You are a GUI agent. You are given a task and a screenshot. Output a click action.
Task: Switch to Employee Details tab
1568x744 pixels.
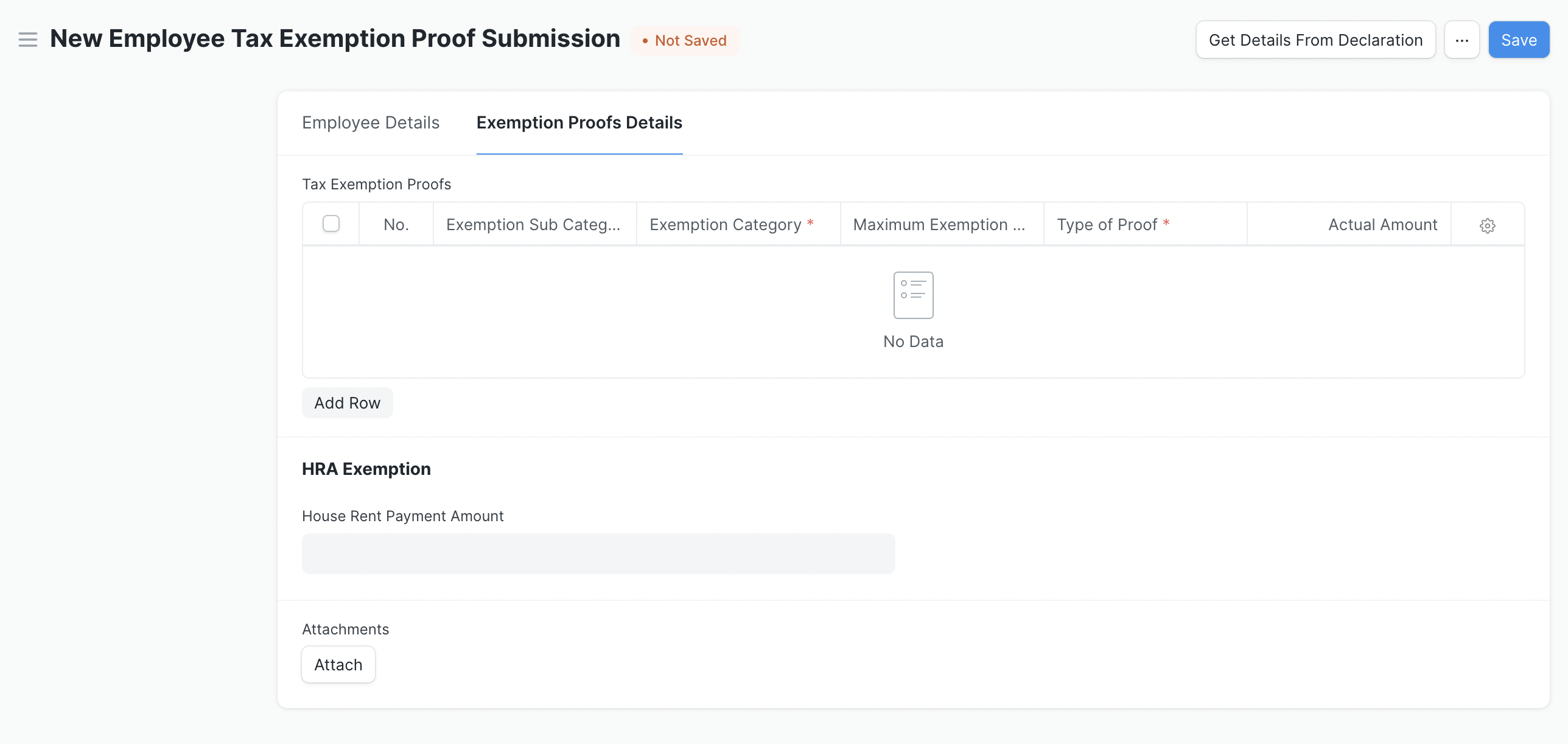371,123
